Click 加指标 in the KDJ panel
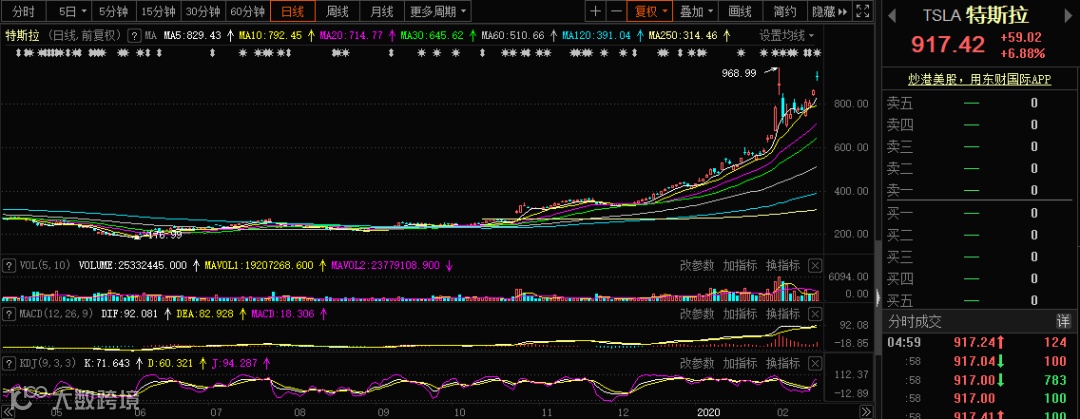The width and height of the screenshot is (1080, 419). point(740,362)
